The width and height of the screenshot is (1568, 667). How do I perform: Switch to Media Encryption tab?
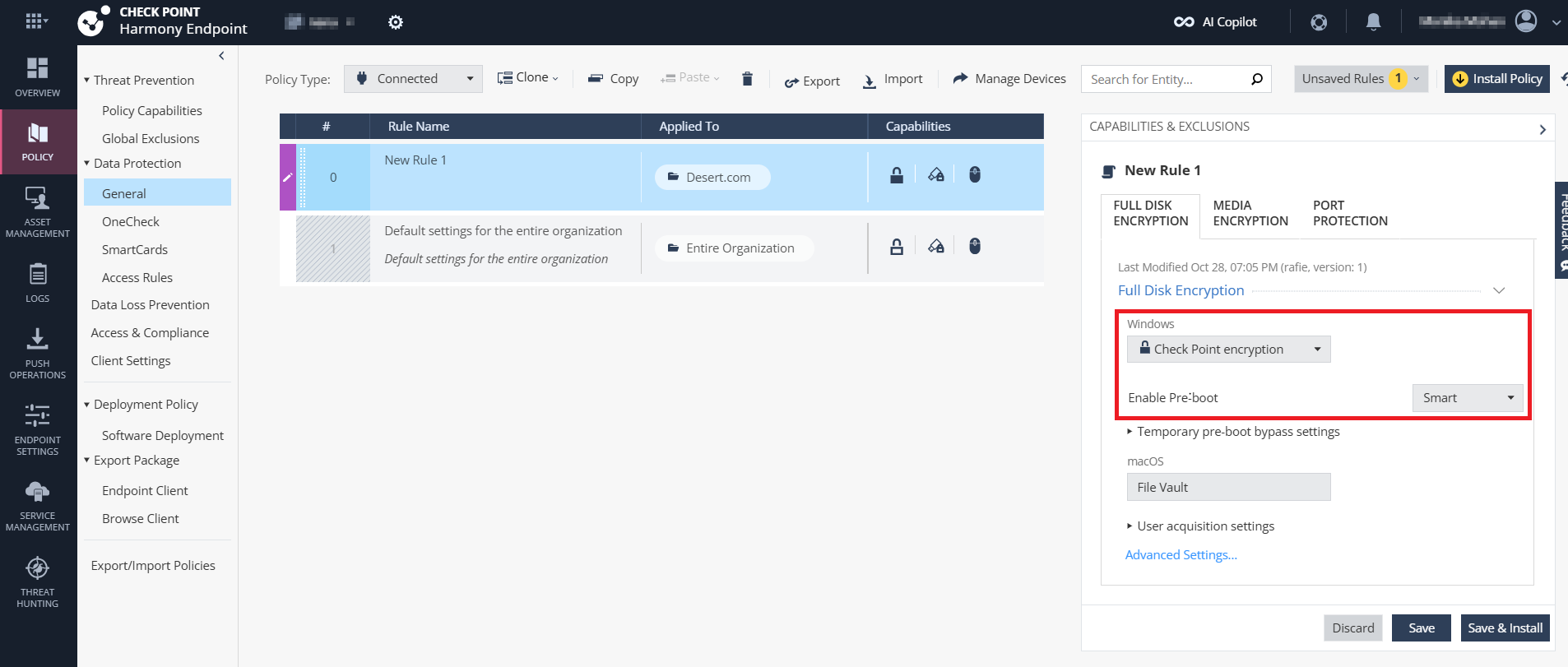click(1250, 213)
